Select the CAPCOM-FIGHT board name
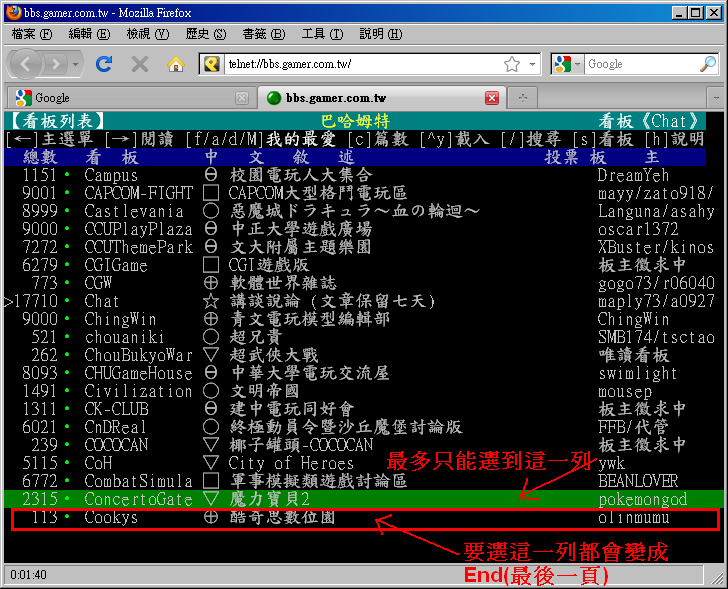This screenshot has height=589, width=728. point(138,193)
